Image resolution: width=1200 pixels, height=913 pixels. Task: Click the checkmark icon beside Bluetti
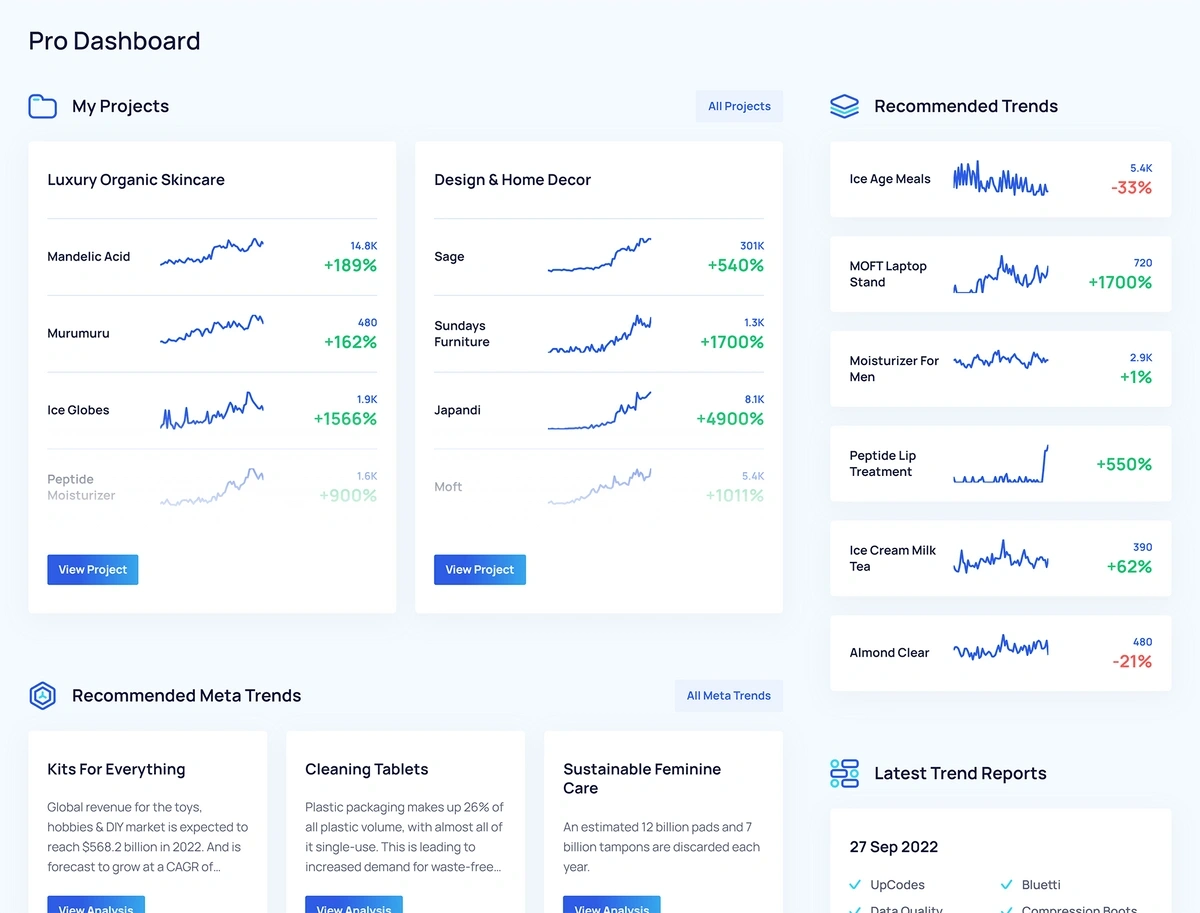1007,885
